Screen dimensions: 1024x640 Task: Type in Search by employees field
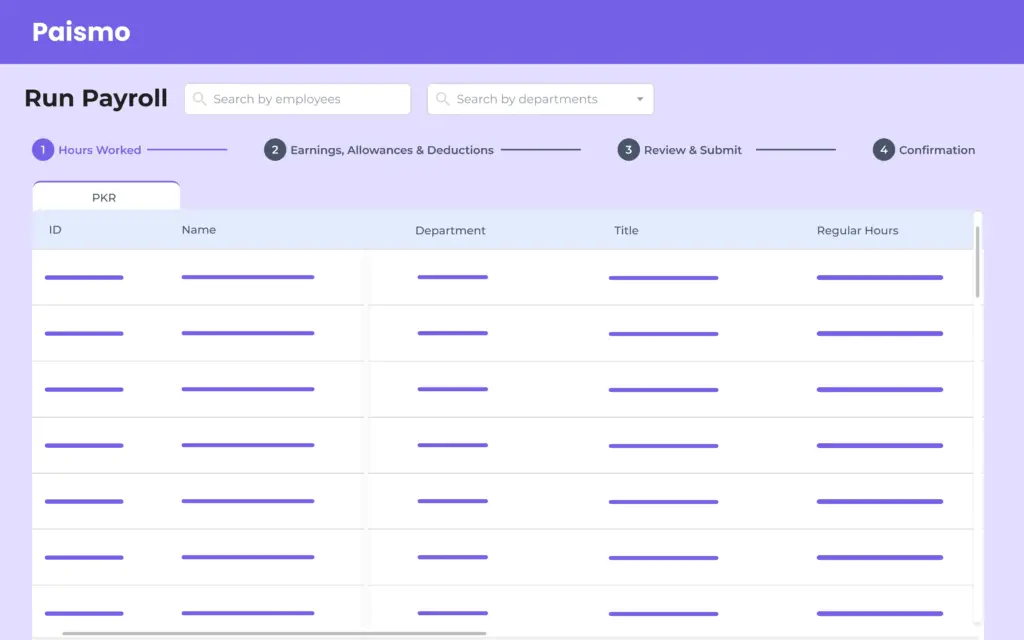(305, 99)
